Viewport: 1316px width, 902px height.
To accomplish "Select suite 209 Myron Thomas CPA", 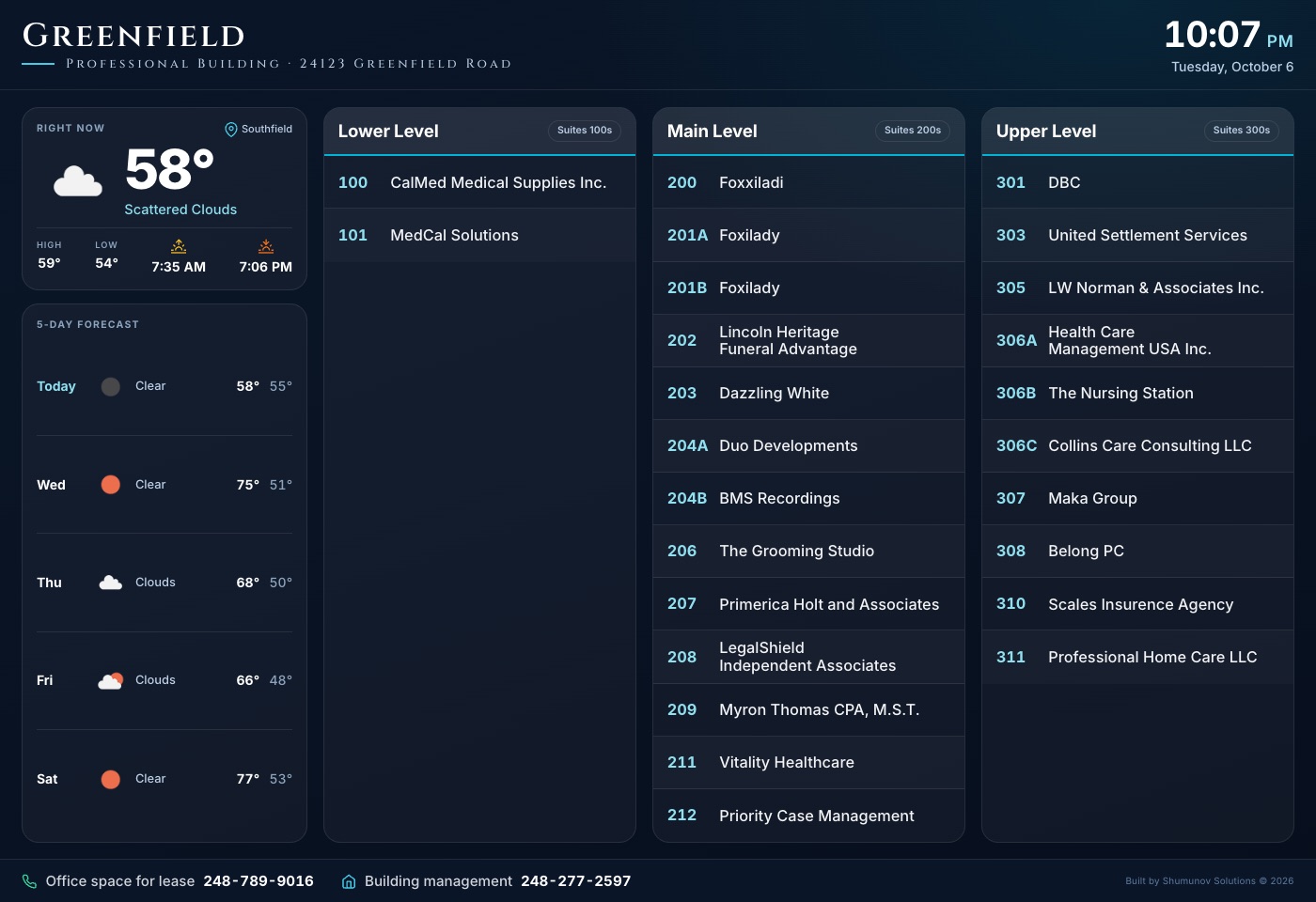I will (808, 709).
